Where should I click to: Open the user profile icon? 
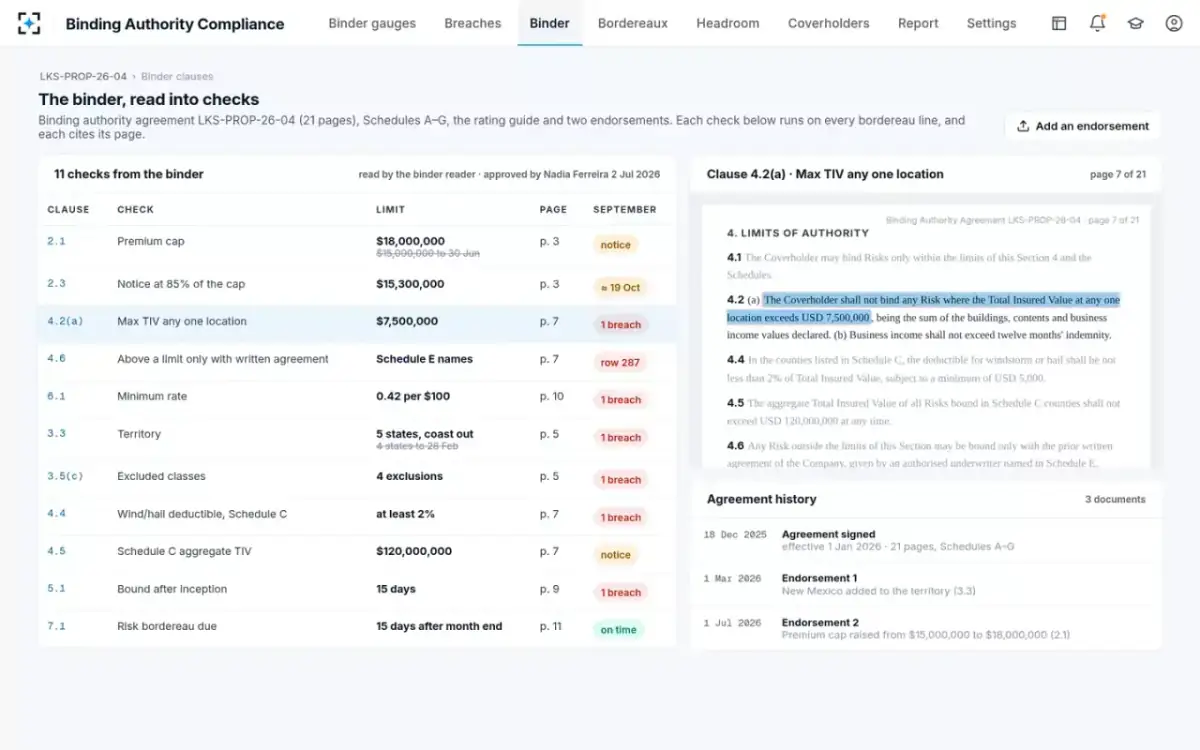point(1174,24)
